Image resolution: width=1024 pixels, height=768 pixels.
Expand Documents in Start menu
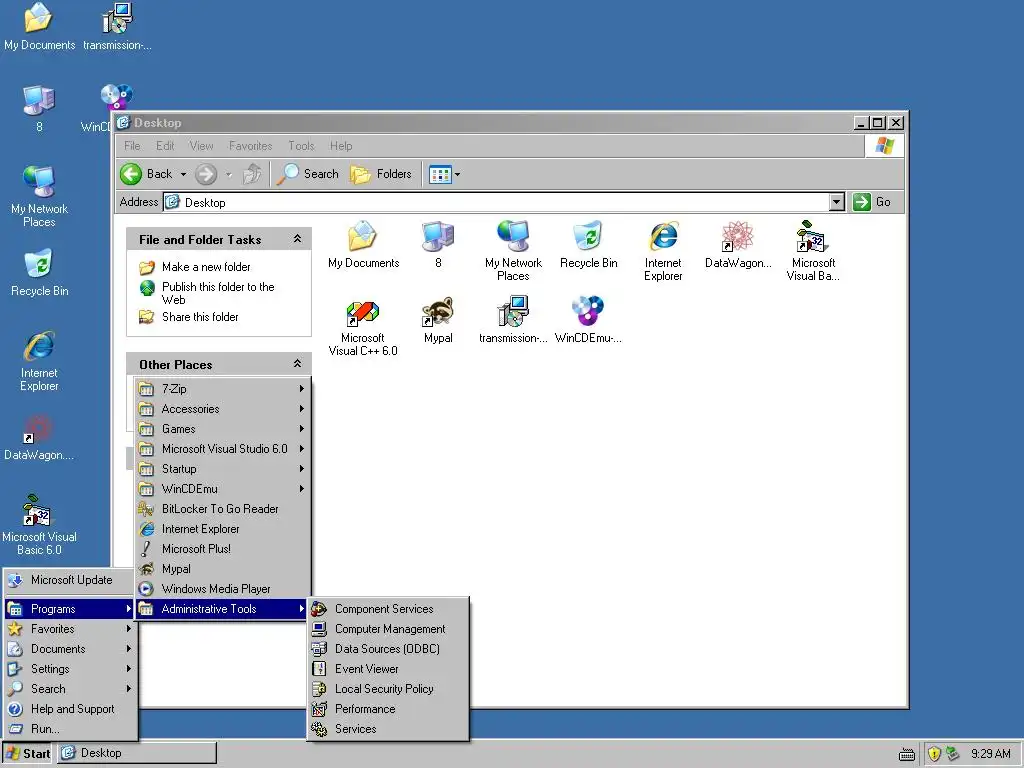tap(70, 649)
